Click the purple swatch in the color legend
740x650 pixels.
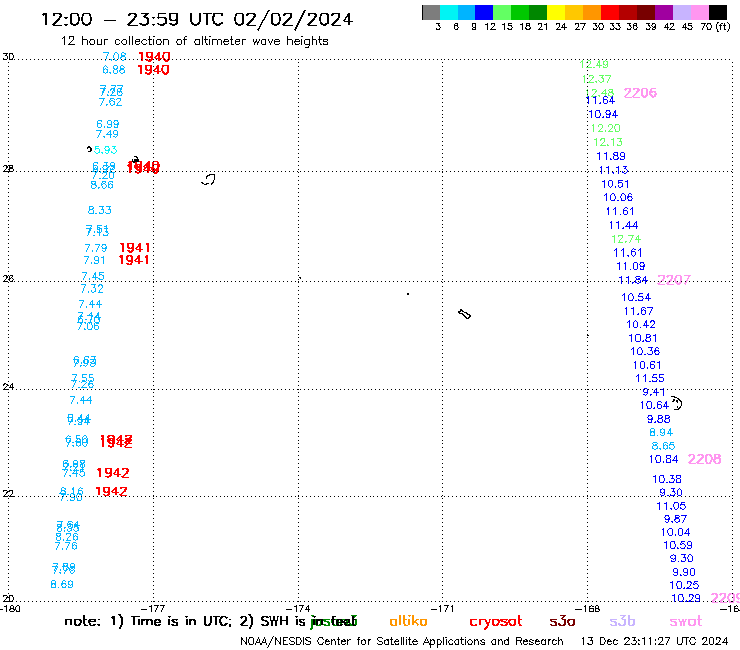click(664, 12)
